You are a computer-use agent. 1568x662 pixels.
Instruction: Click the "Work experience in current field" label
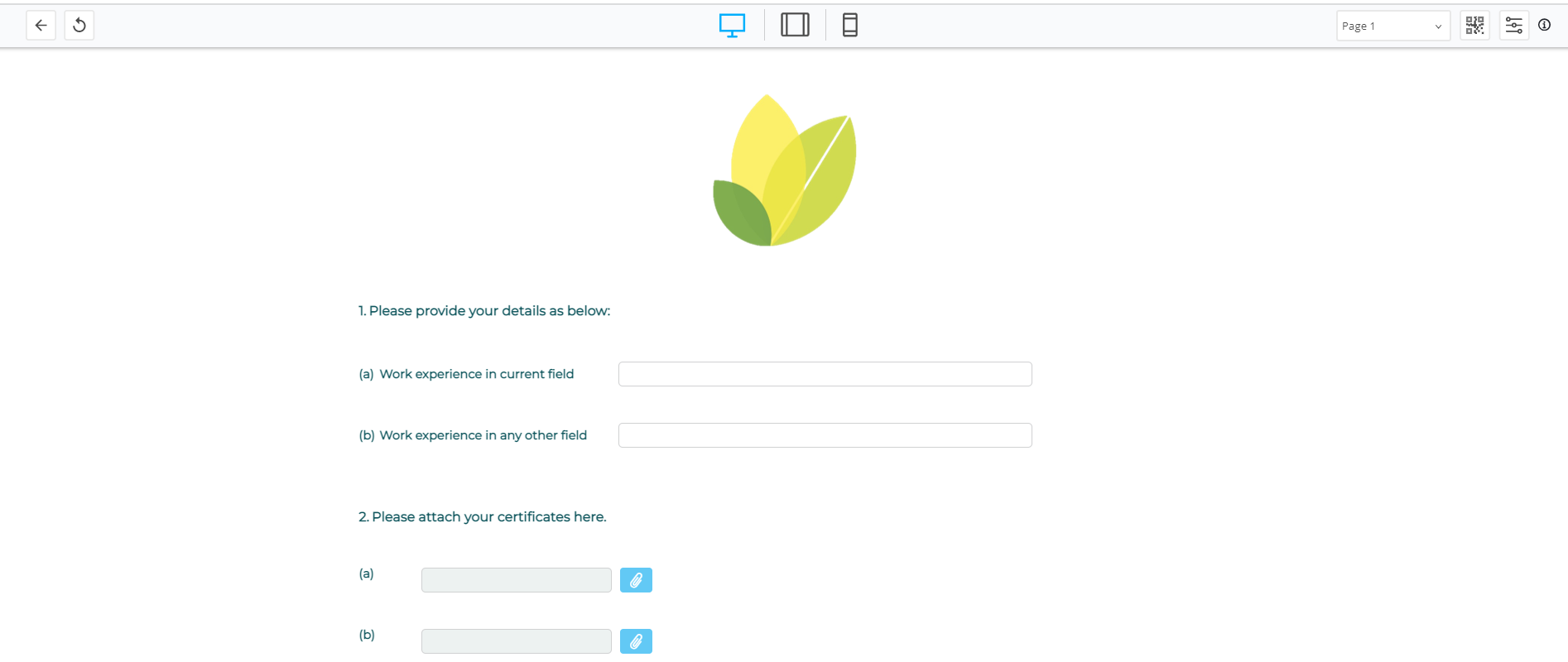pyautogui.click(x=476, y=374)
